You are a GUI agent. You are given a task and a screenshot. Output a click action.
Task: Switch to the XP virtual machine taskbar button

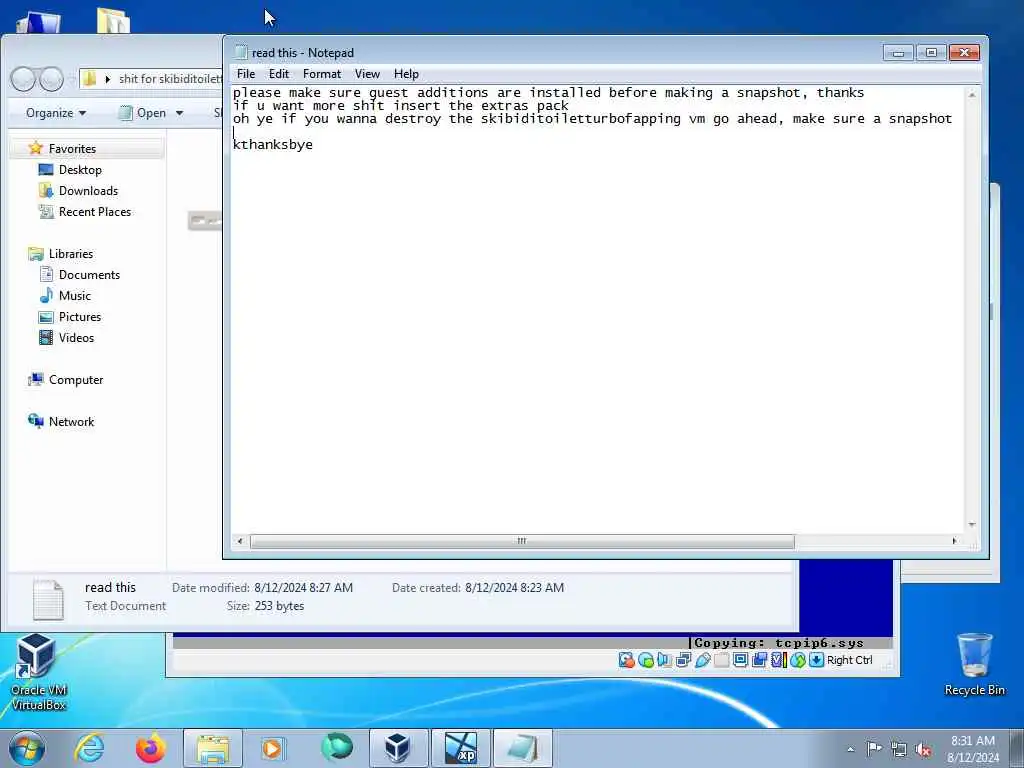click(x=461, y=748)
